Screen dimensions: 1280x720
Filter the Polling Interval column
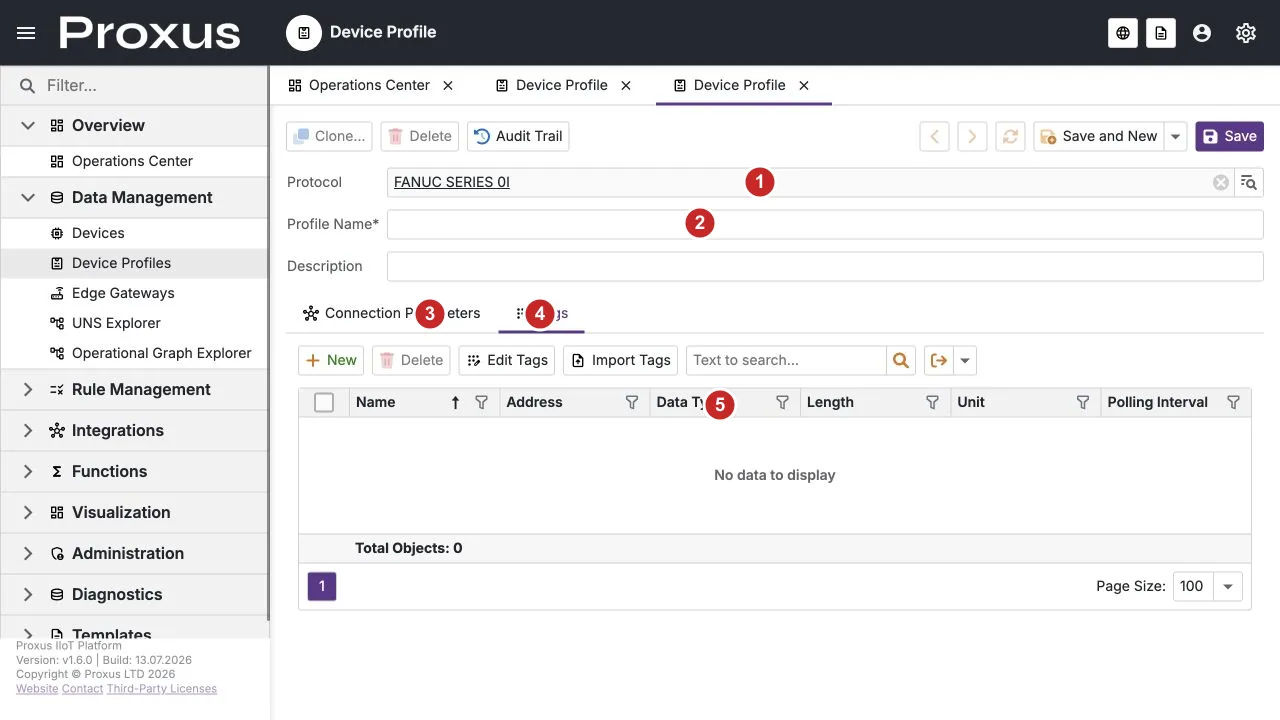click(x=1234, y=402)
